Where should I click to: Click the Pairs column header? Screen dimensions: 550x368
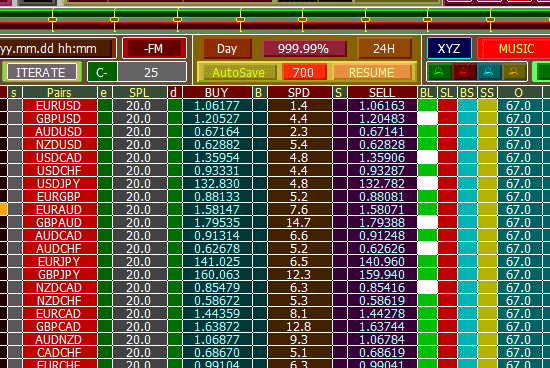[x=59, y=93]
